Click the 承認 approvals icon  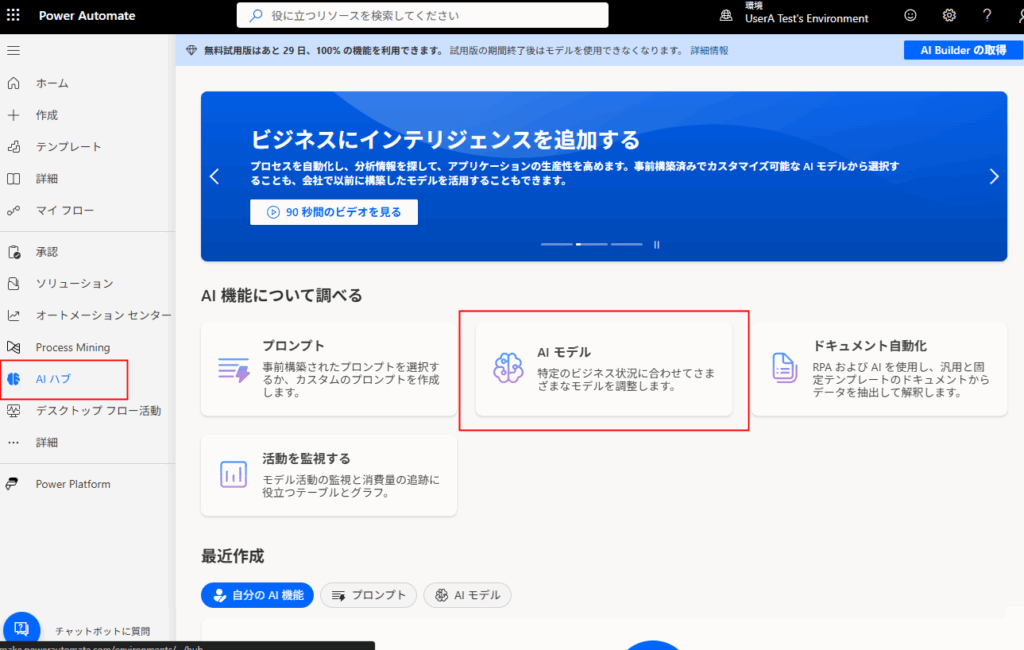[14, 252]
